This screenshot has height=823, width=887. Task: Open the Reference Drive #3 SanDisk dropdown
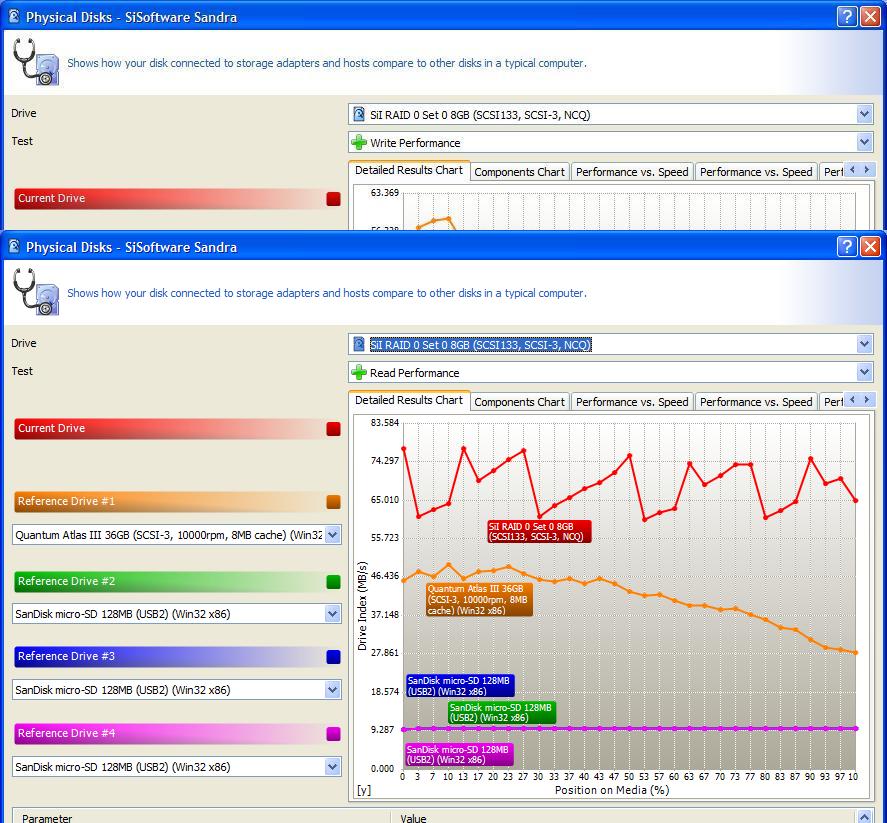(333, 690)
